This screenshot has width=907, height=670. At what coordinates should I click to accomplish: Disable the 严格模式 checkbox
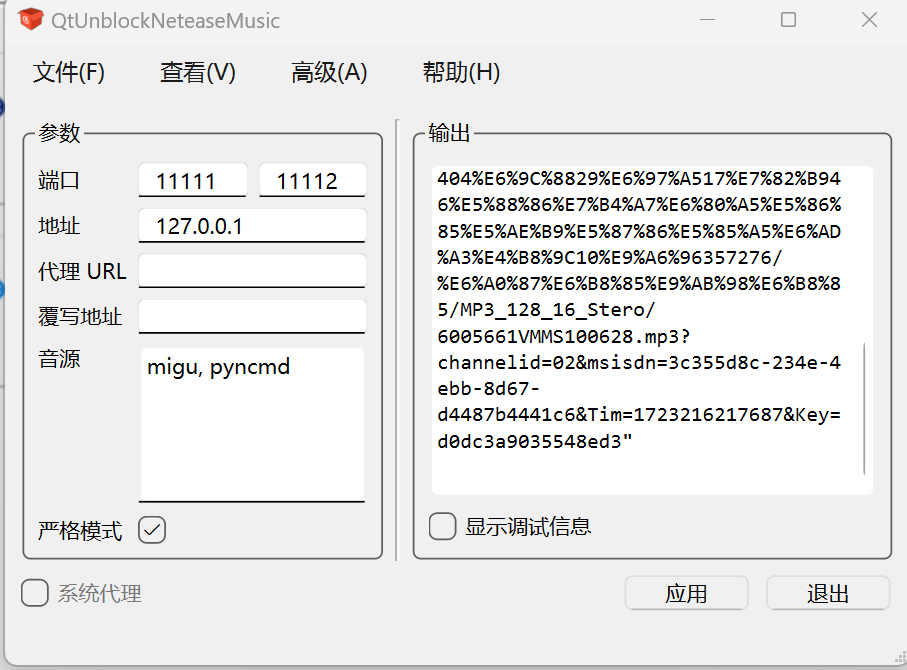(x=152, y=530)
